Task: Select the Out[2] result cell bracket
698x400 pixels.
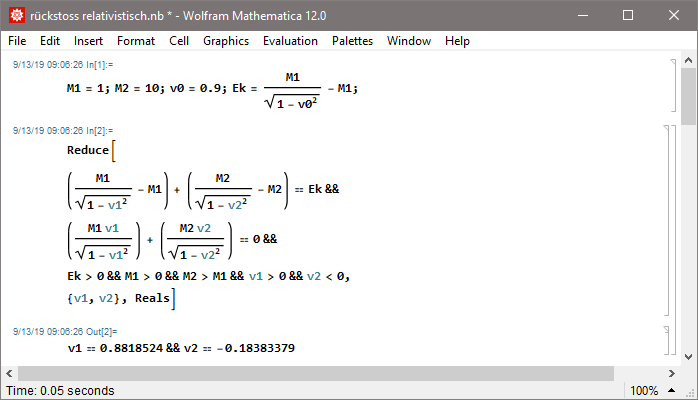Action: click(x=667, y=339)
